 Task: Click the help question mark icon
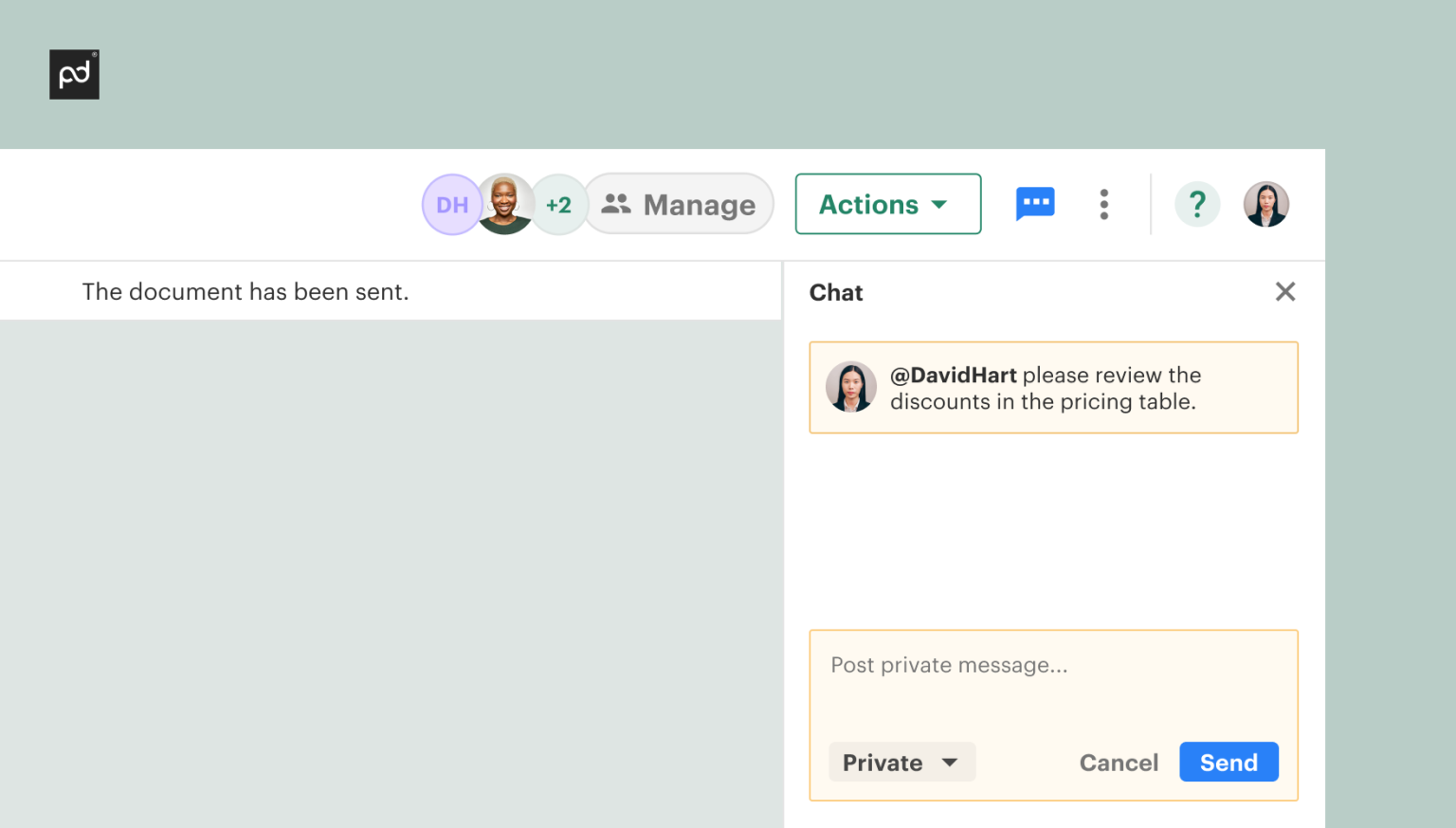pyautogui.click(x=1197, y=204)
